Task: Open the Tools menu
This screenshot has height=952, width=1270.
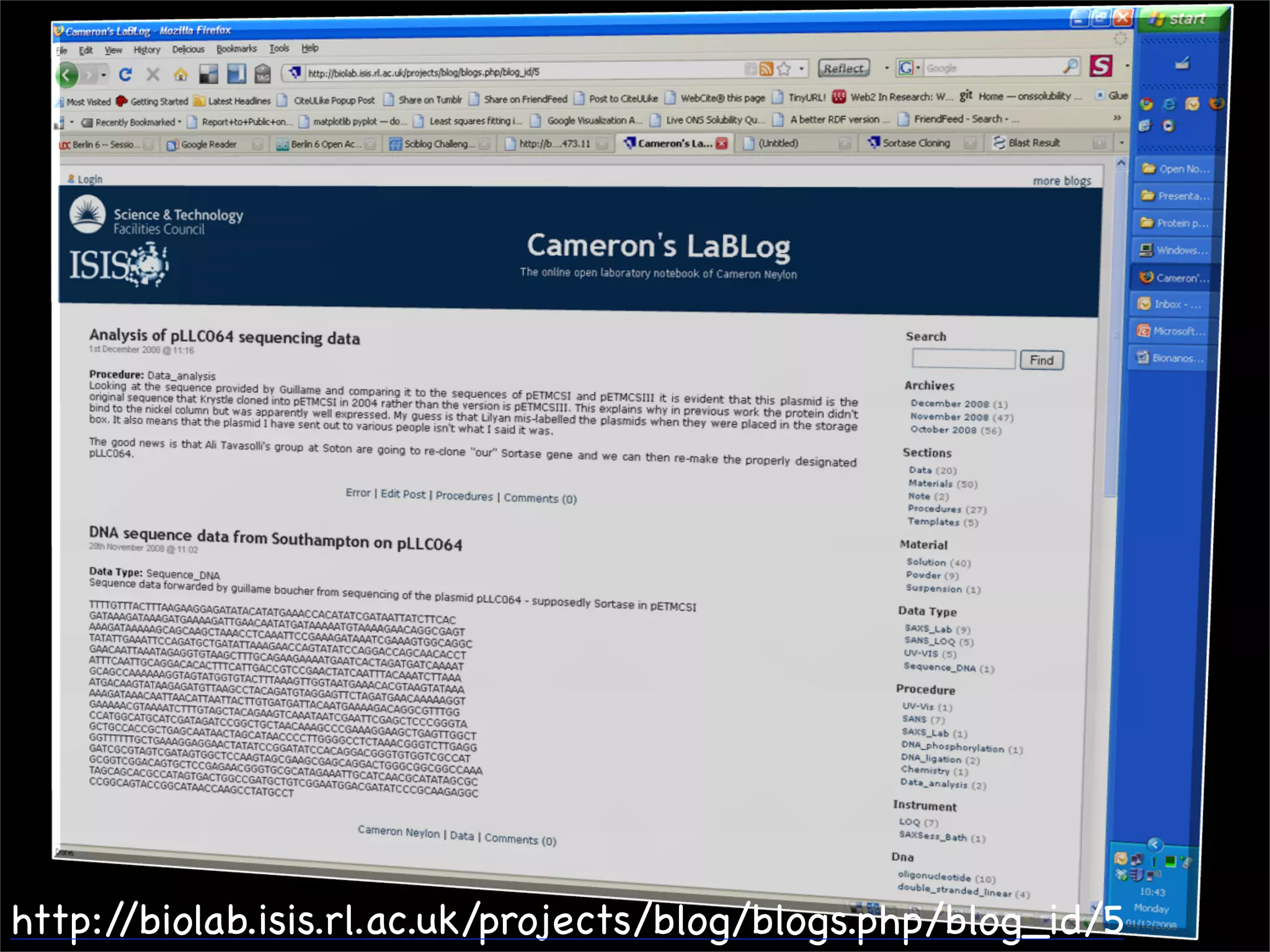Action: point(279,48)
